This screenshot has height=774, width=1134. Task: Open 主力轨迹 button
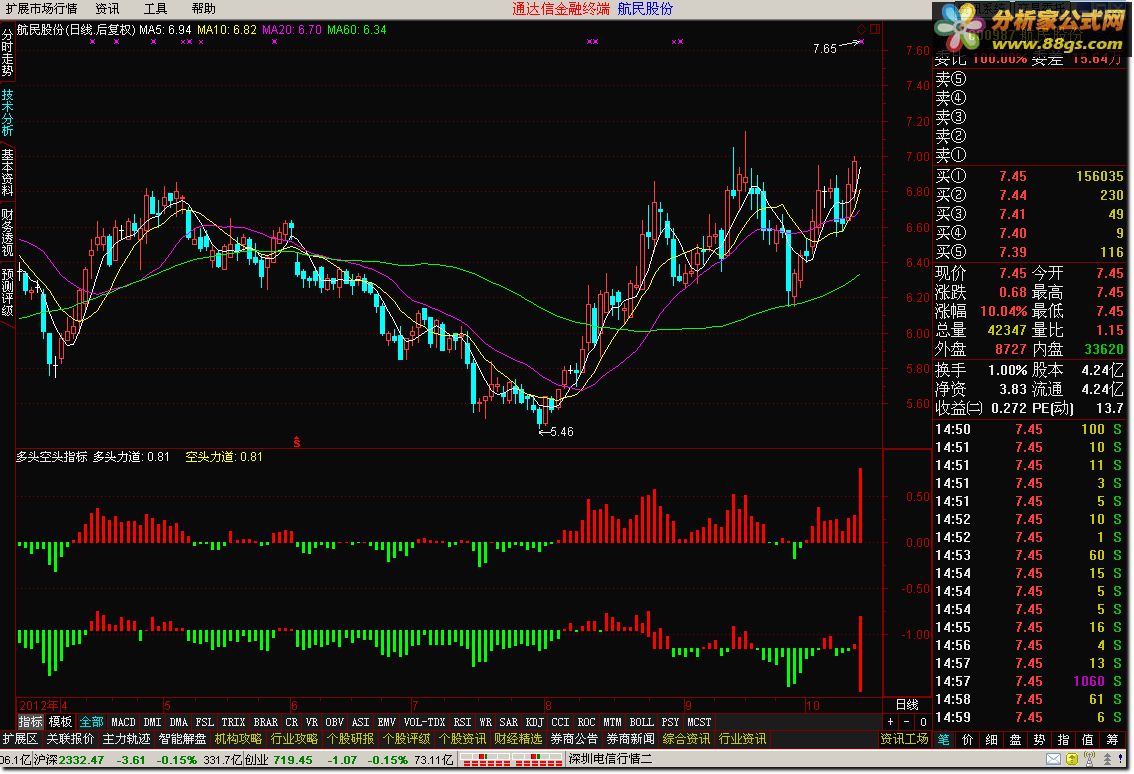127,739
